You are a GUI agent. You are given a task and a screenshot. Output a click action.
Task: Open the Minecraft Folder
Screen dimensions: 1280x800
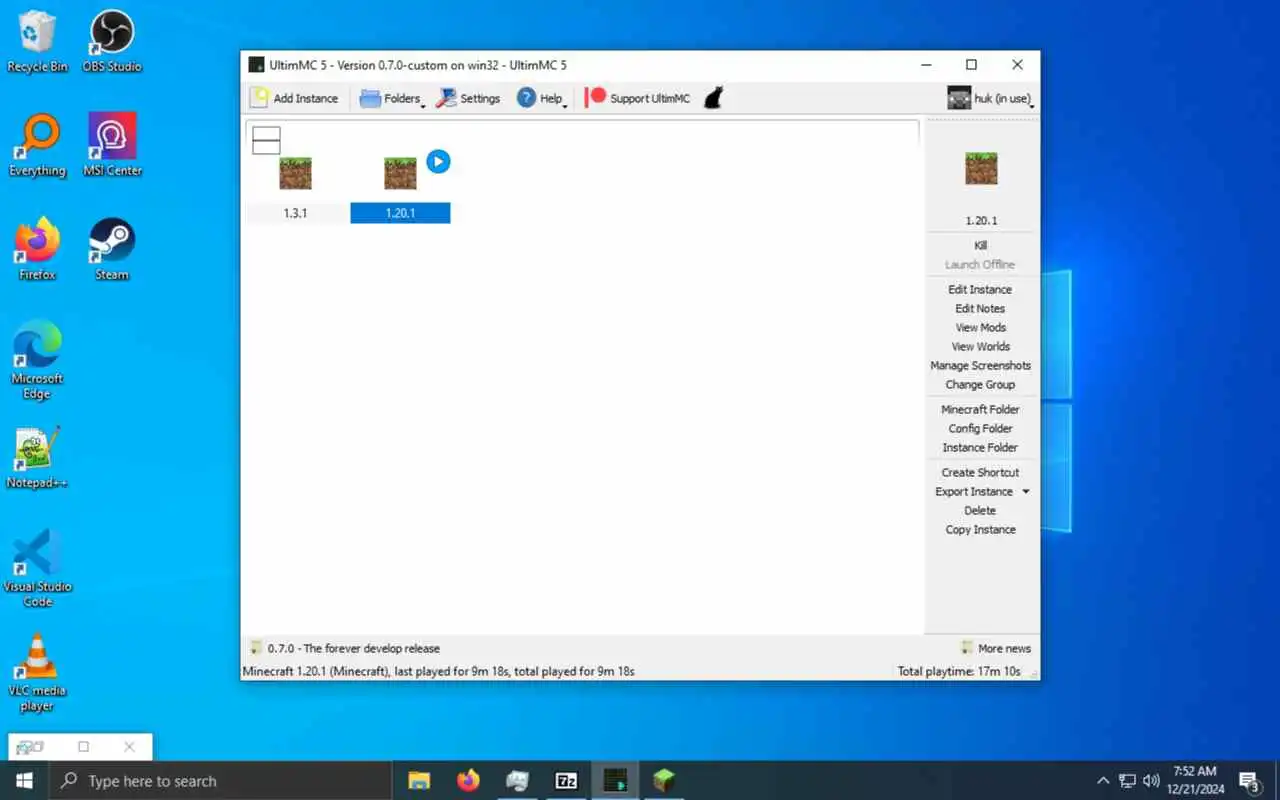pyautogui.click(x=981, y=409)
